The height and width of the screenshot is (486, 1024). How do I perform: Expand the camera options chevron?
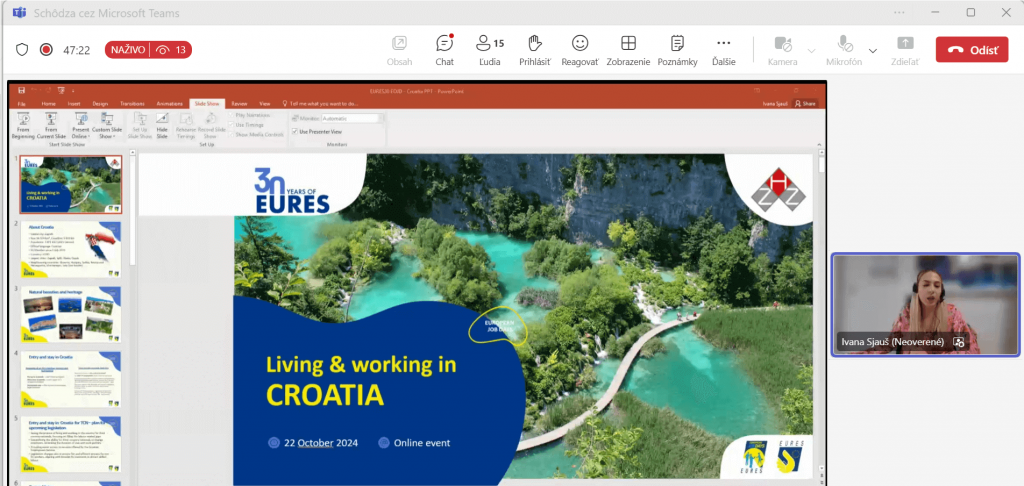tap(811, 50)
